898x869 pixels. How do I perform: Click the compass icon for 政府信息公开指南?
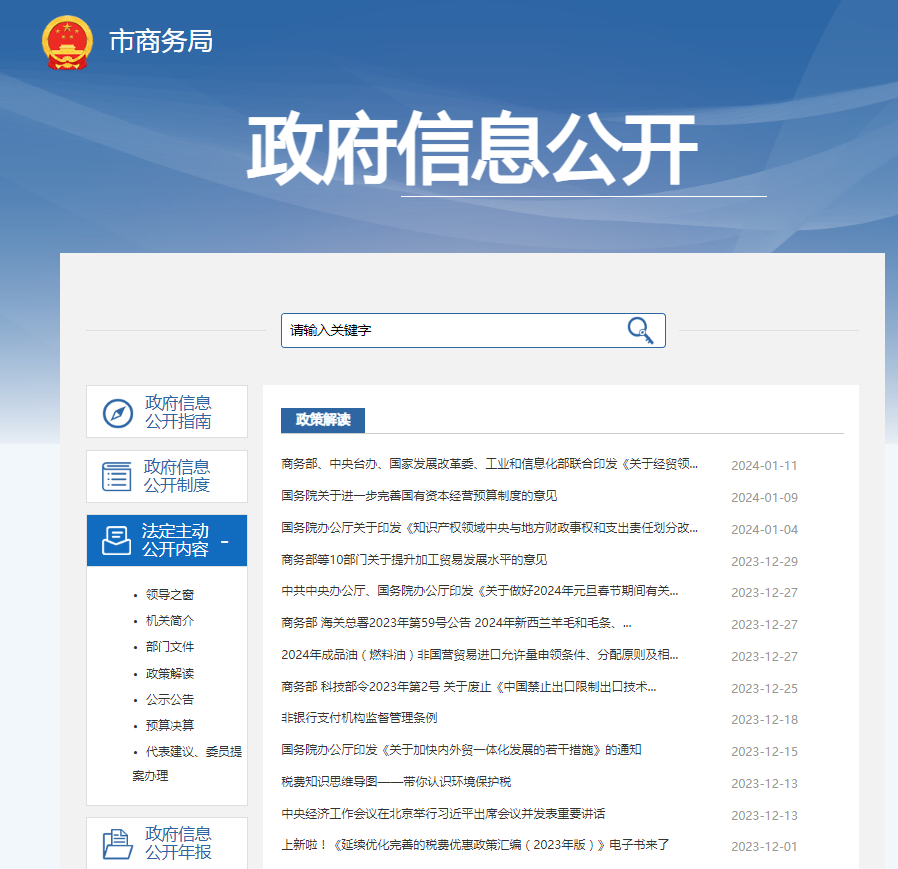tap(117, 413)
